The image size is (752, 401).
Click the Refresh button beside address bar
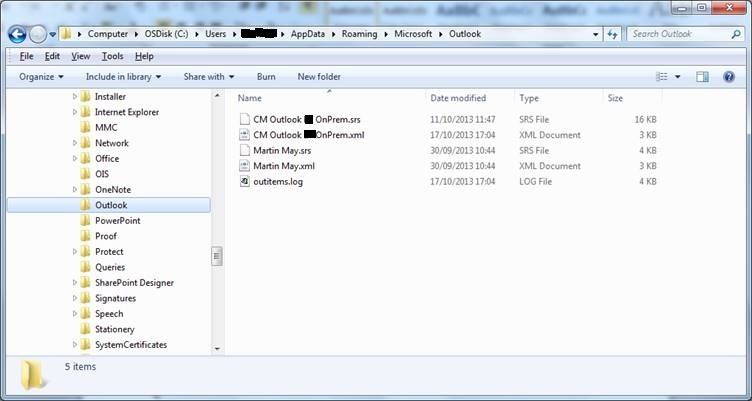coord(612,34)
